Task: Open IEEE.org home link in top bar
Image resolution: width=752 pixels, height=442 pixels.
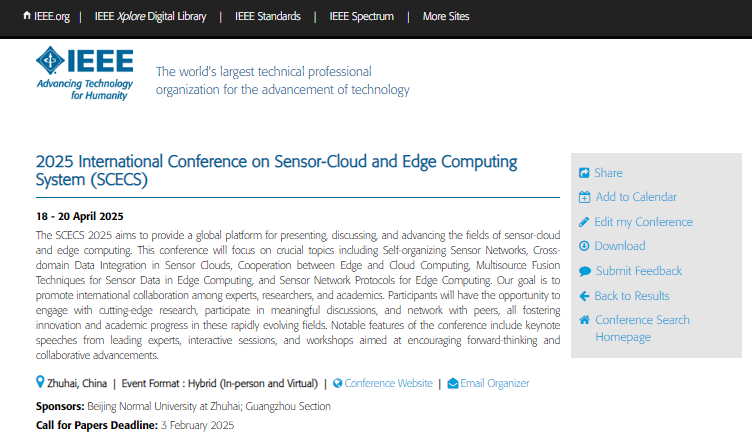Action: point(47,16)
